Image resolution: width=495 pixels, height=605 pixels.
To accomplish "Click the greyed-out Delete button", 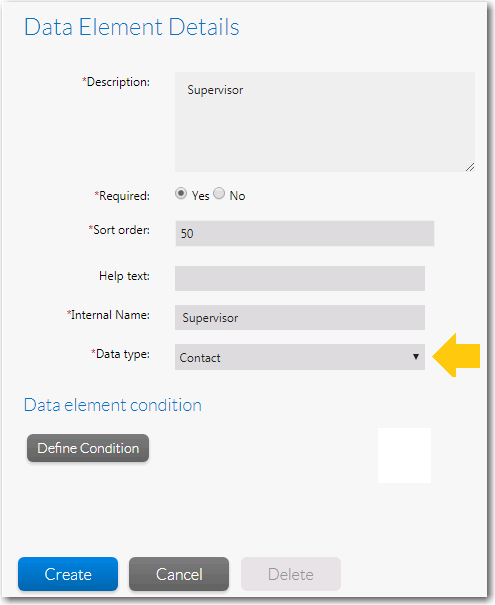I will 291,574.
